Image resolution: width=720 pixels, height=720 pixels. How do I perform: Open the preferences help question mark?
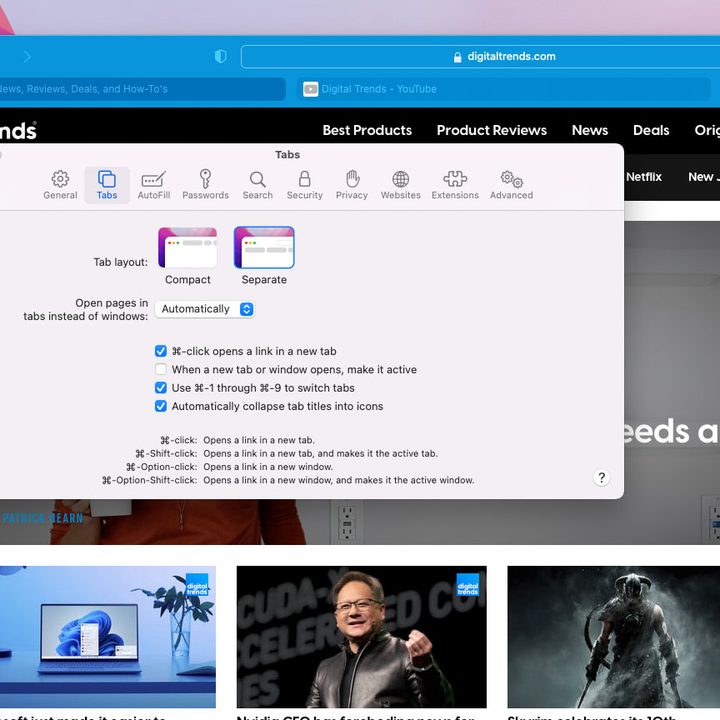click(602, 478)
